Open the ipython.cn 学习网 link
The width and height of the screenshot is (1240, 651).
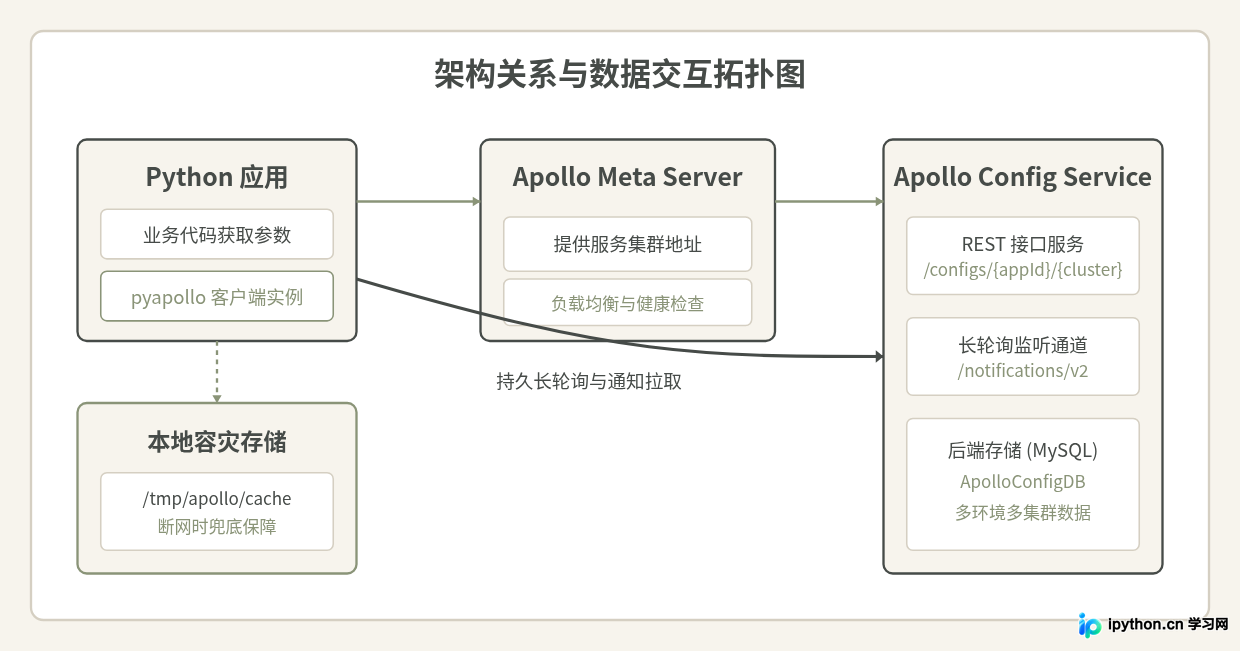point(1168,625)
